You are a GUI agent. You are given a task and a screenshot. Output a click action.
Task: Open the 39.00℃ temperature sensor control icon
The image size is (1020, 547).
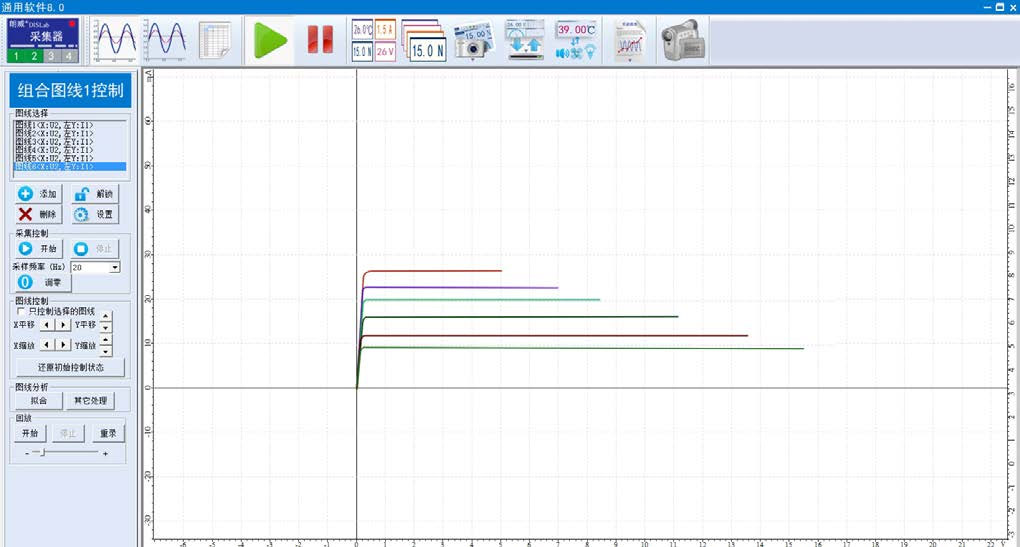click(576, 40)
